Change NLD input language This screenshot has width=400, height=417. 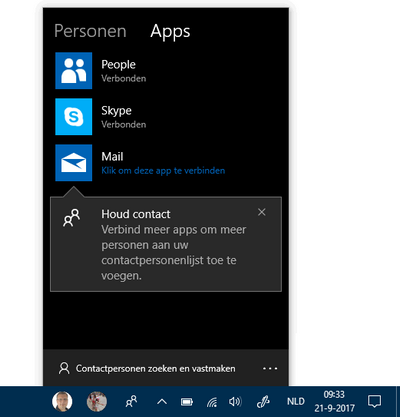(x=296, y=401)
